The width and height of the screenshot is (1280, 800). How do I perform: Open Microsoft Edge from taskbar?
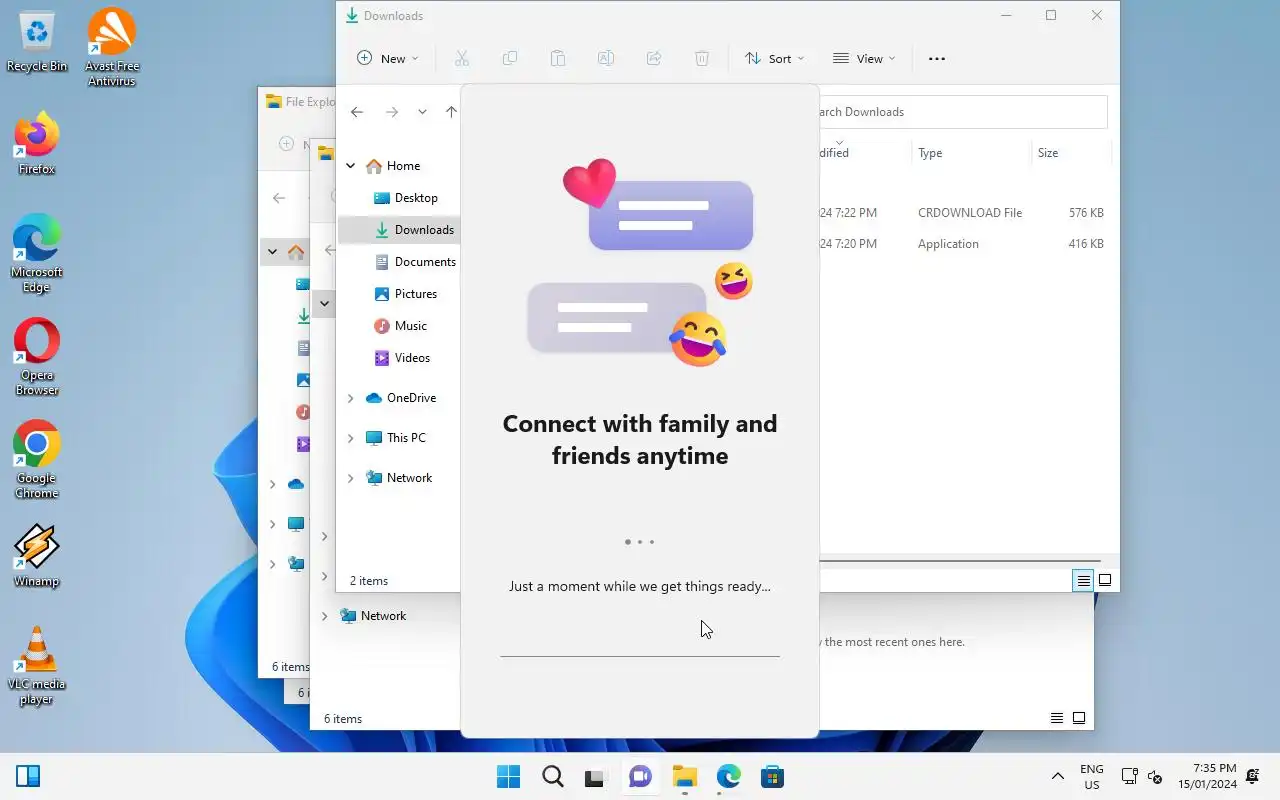pyautogui.click(x=728, y=777)
